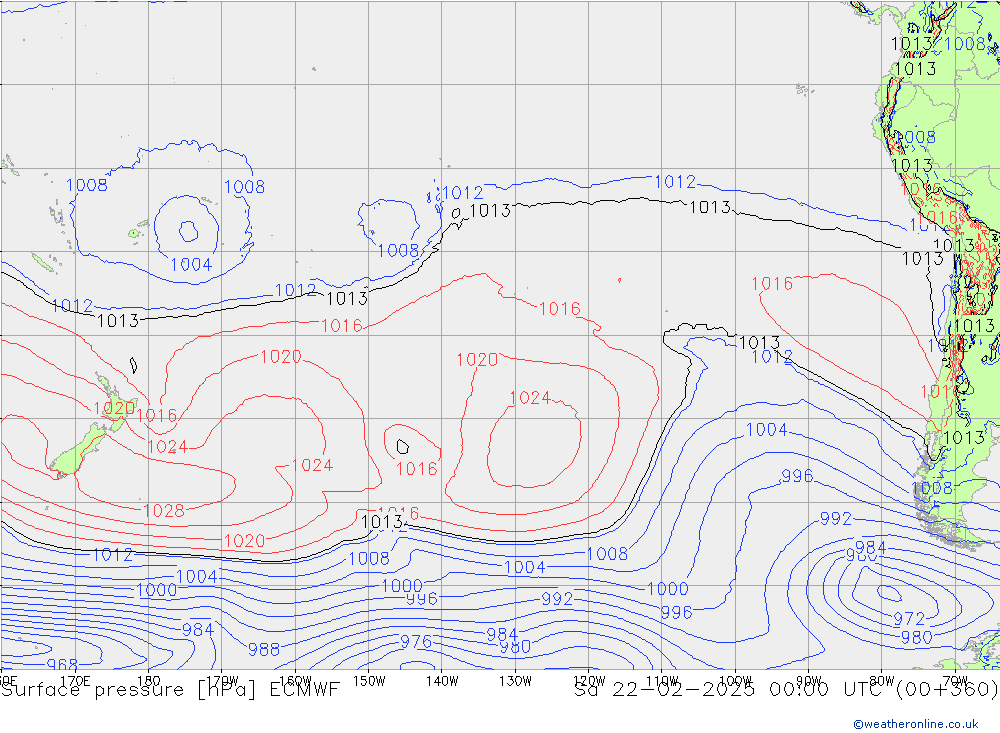The image size is (1000, 733).
Task: Click the blue 972 isobar label
Action: point(909,619)
